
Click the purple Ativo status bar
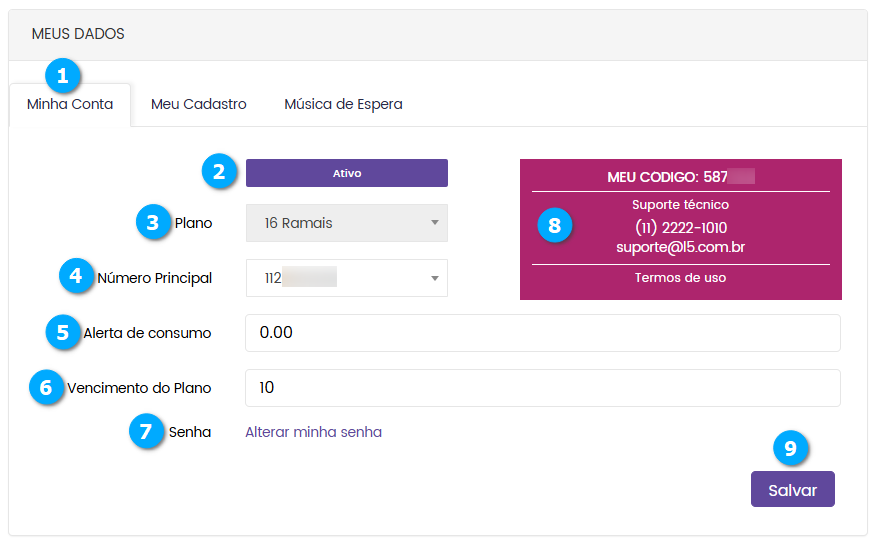point(346,173)
